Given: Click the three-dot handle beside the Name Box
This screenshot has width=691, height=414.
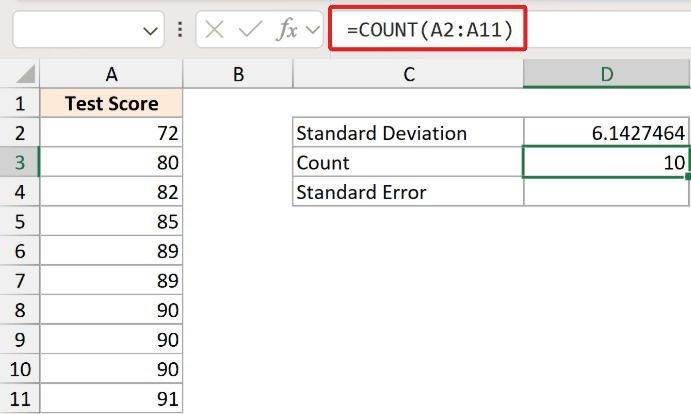Looking at the screenshot, I should (x=180, y=30).
